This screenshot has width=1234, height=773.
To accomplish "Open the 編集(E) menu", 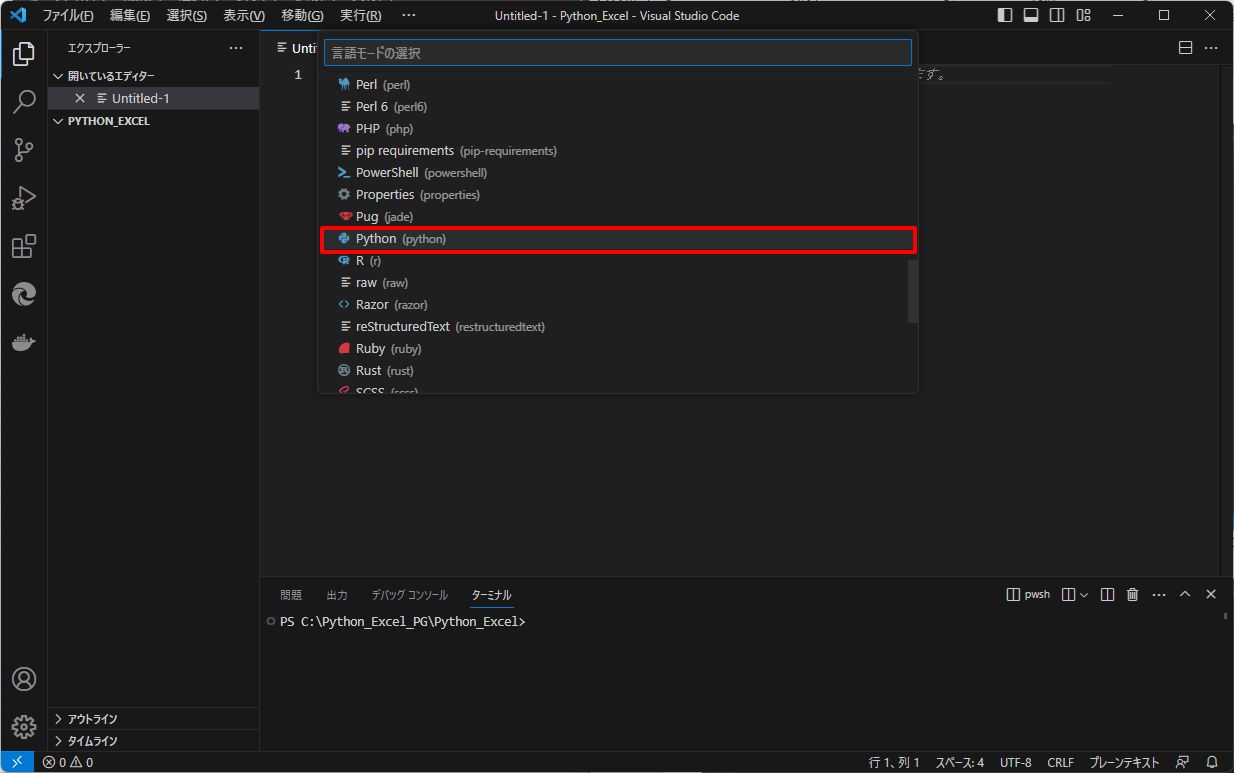I will coord(130,15).
